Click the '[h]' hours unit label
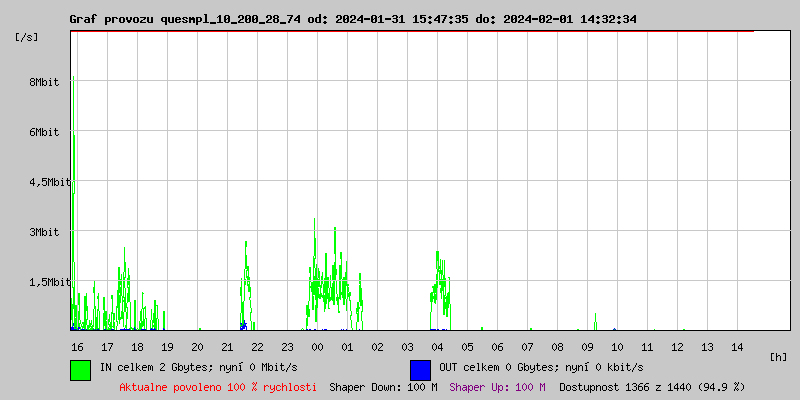 click(778, 357)
